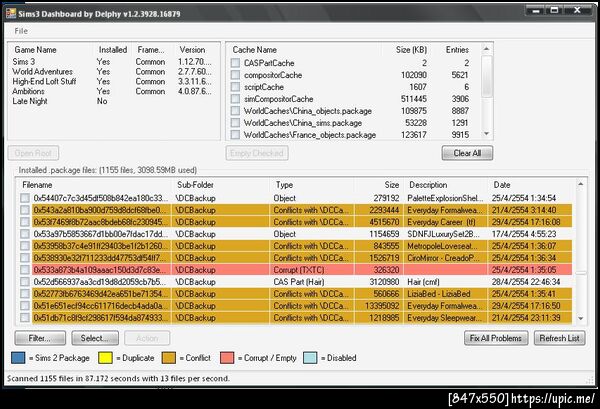Select file 0x53a97b5853667d1bb00e7fdac17dd row
600x409 pixels.
tap(296, 234)
